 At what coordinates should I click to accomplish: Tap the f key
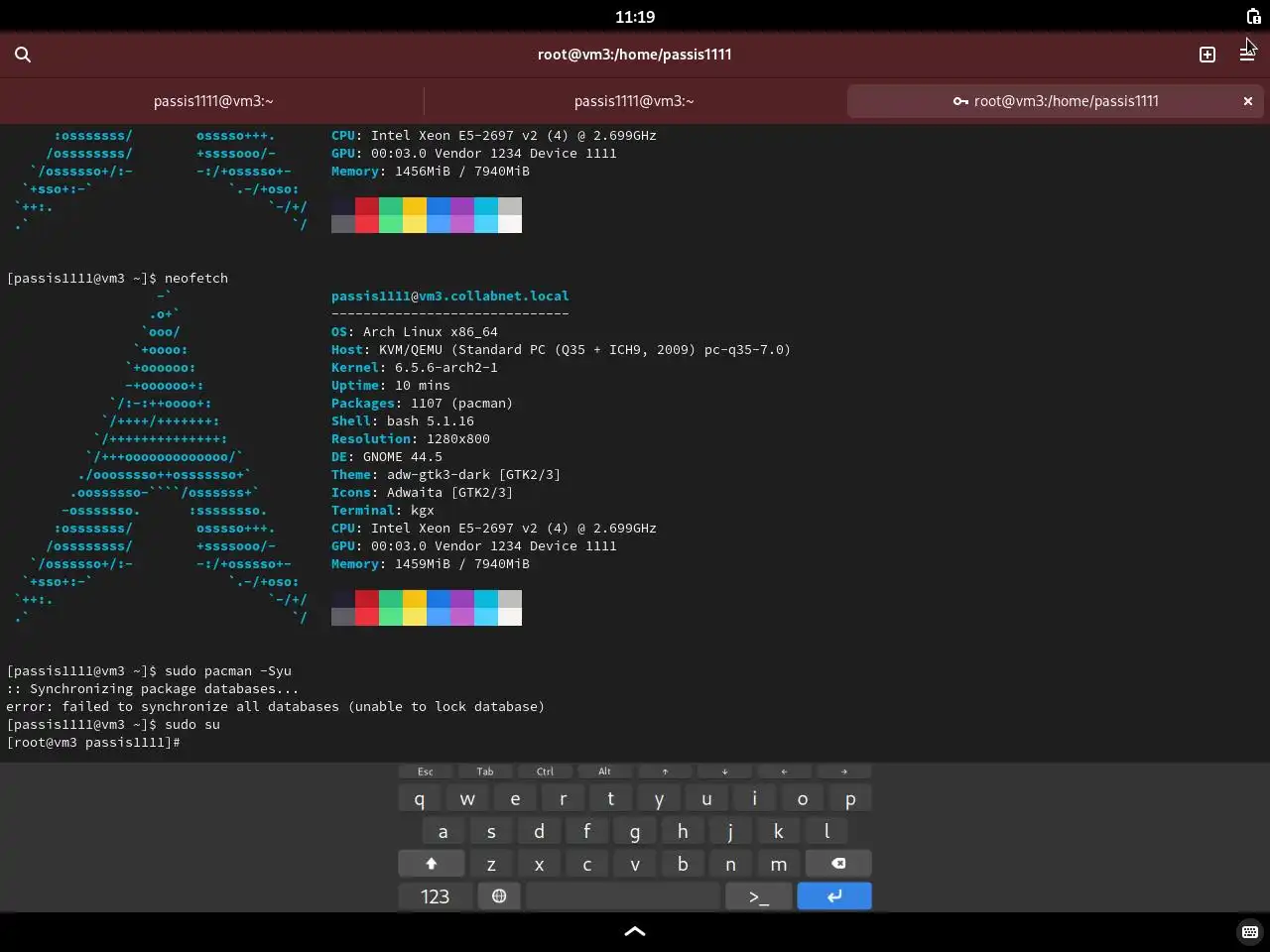click(587, 831)
